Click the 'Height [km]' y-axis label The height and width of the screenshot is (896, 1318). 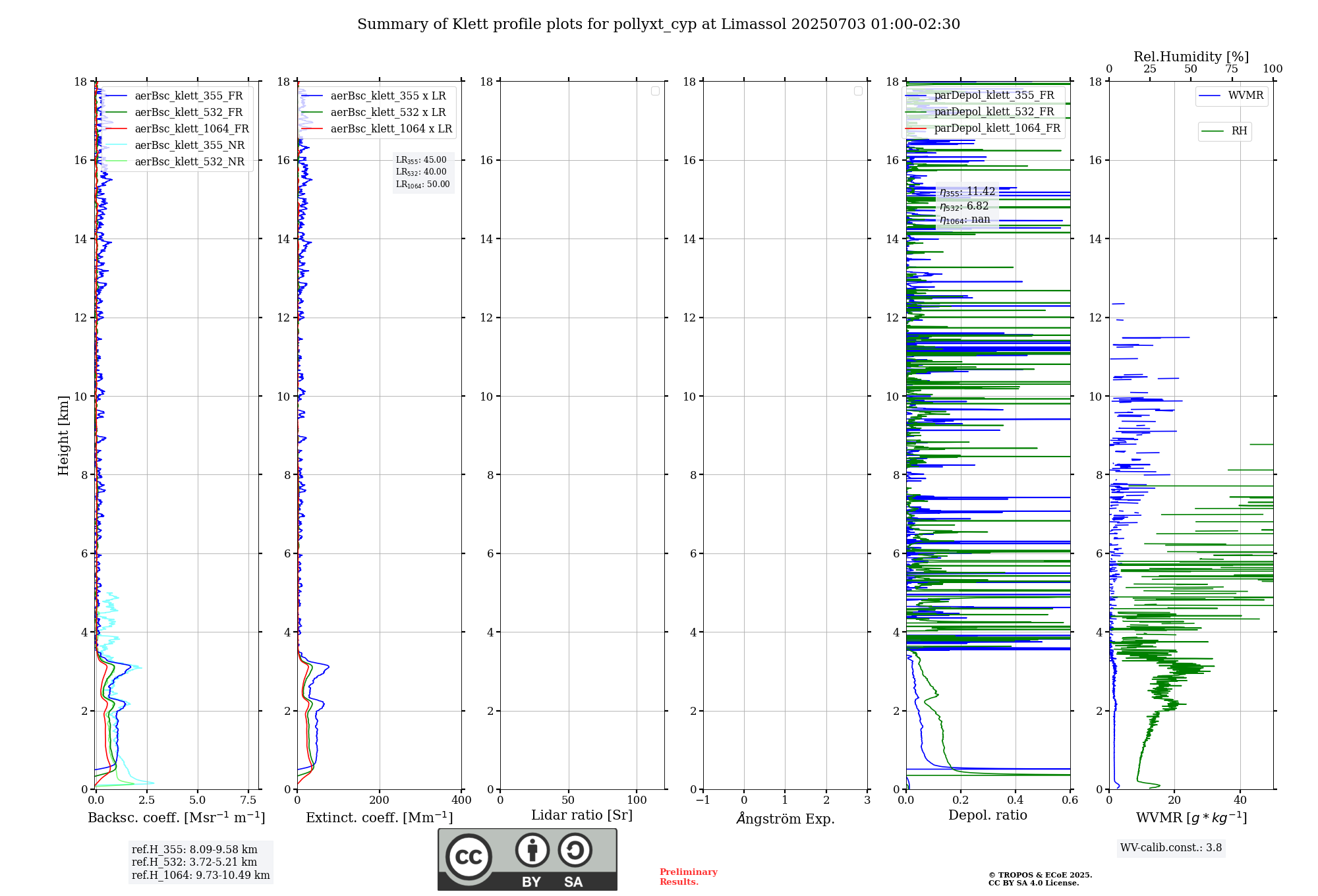tap(63, 435)
